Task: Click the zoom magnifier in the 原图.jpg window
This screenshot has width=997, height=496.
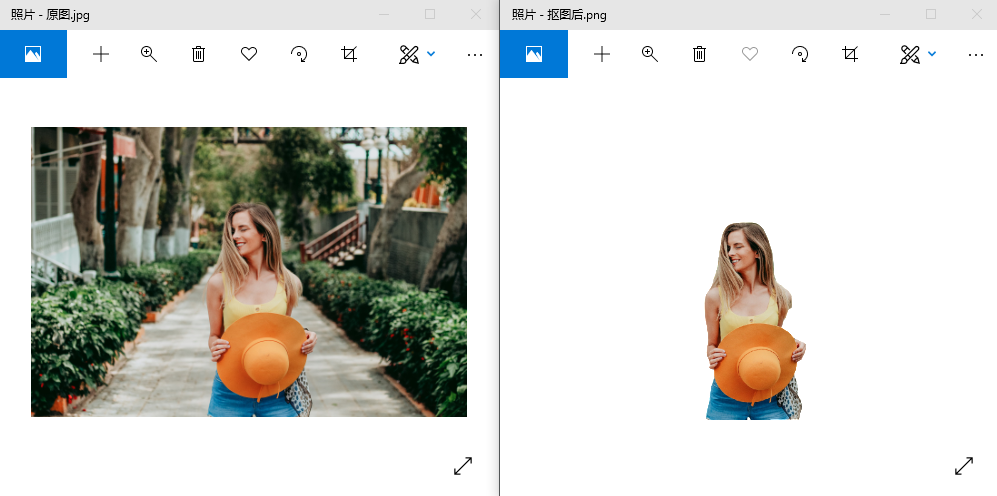Action: [149, 54]
